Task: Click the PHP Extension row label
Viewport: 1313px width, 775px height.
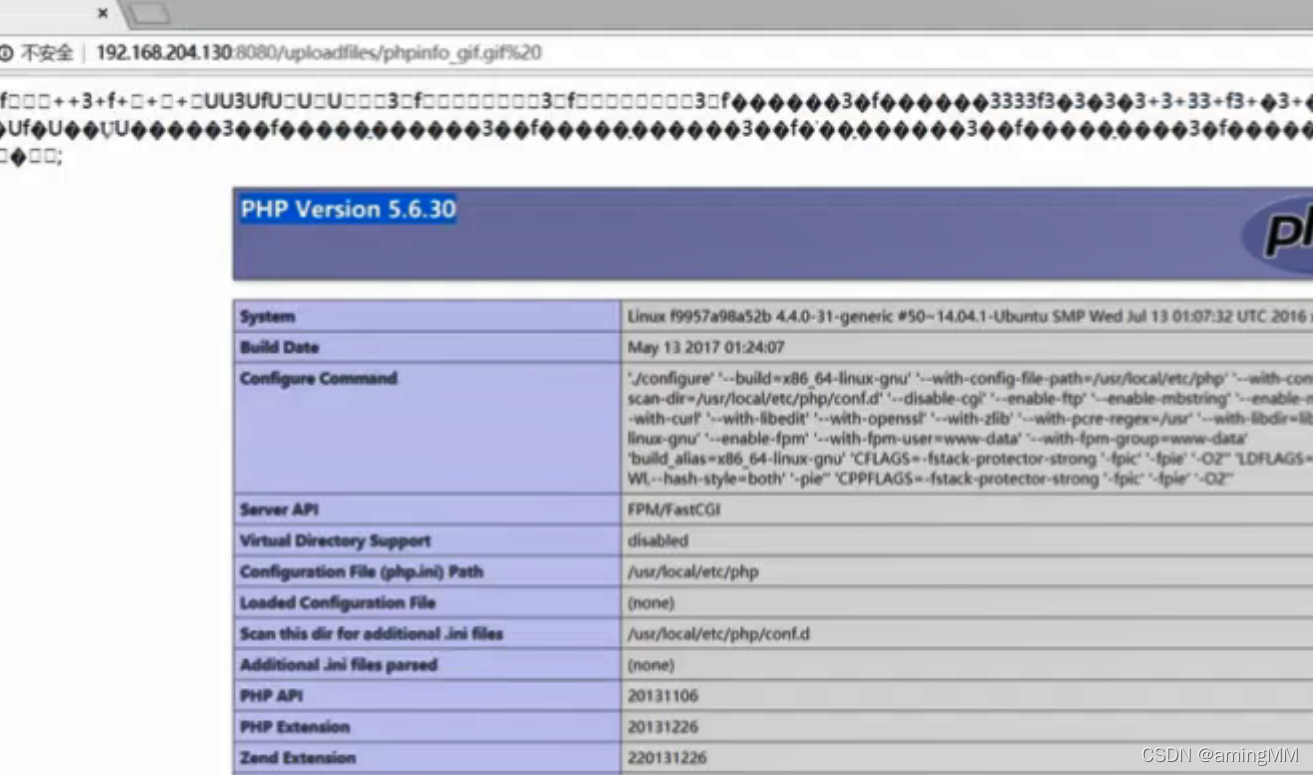Action: click(295, 726)
